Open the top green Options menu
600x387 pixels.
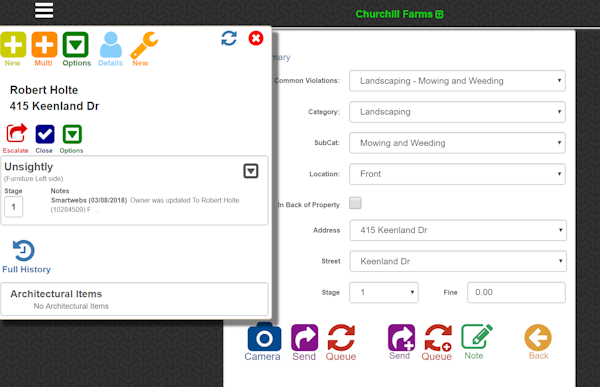[x=76, y=45]
